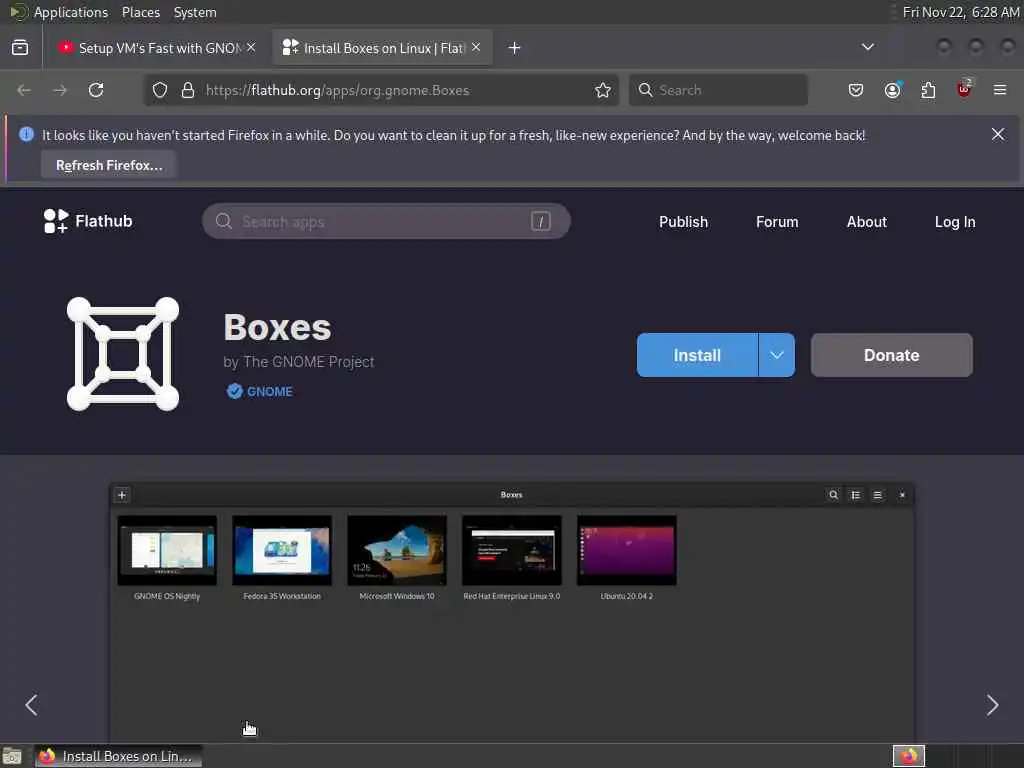This screenshot has width=1024, height=768.
Task: Click the Firefox View icon in tab bar
Action: [20, 48]
